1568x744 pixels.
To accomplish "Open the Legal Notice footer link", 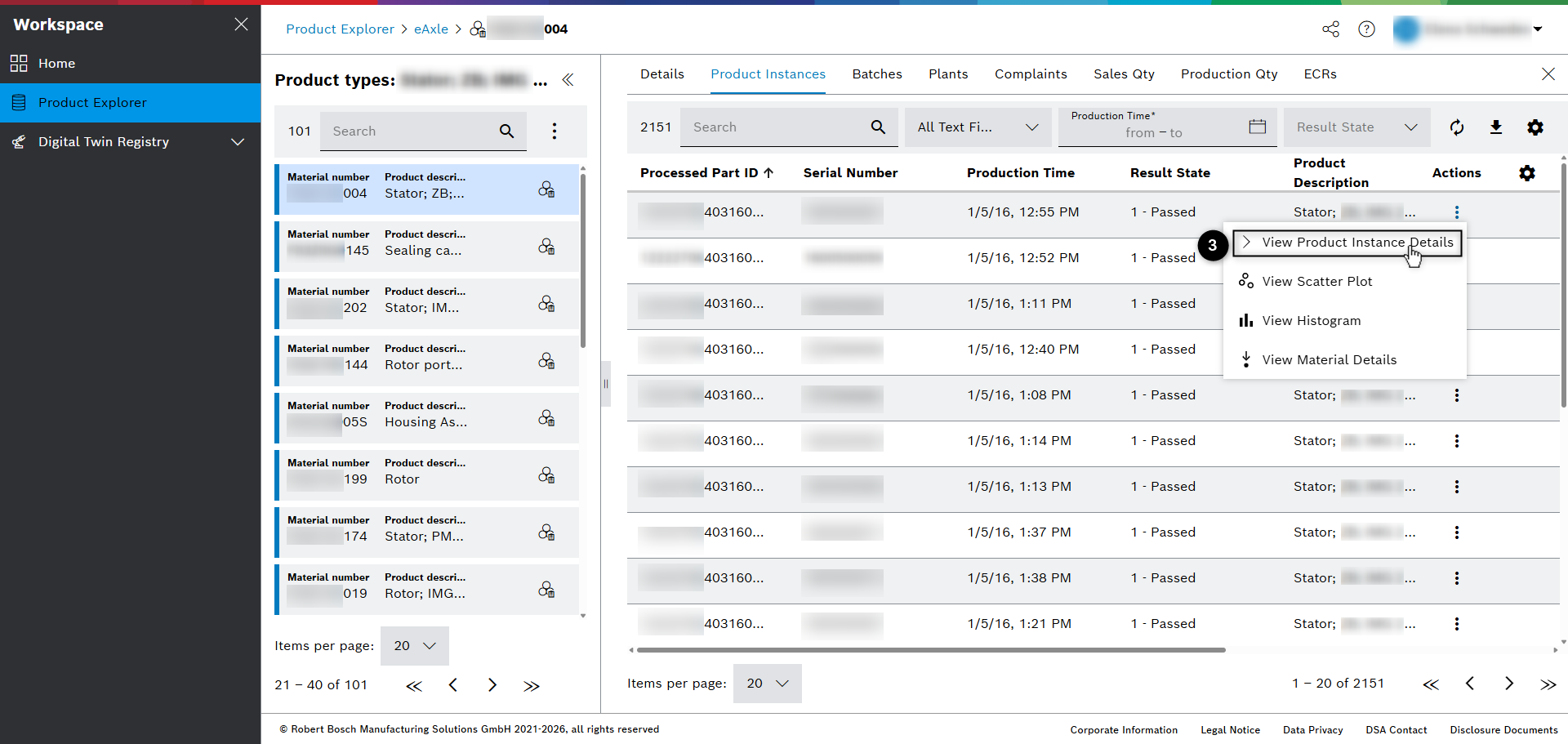I will [1230, 730].
